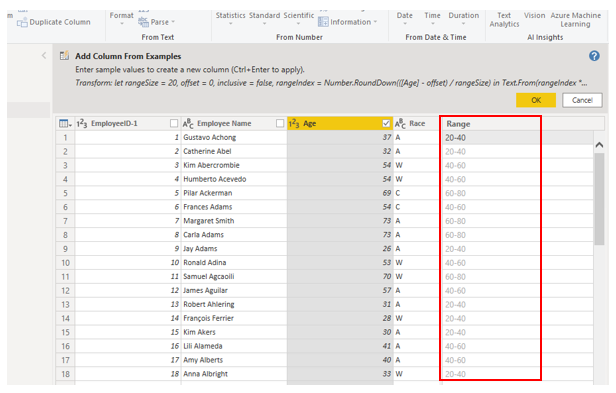This screenshot has width=616, height=393.
Task: Confirm the new column with OK
Action: click(536, 100)
